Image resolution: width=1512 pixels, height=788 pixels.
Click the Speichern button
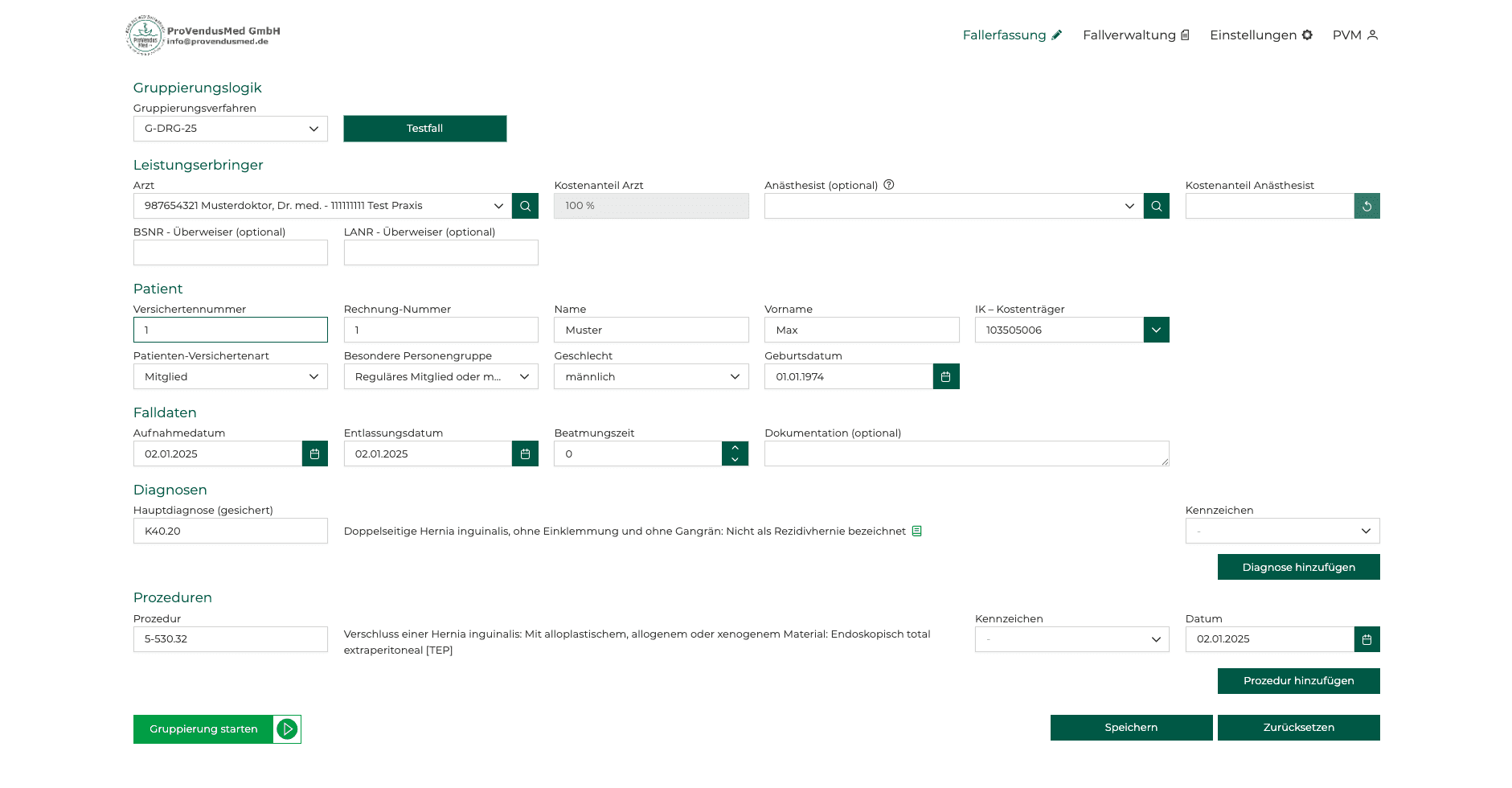pos(1131,728)
